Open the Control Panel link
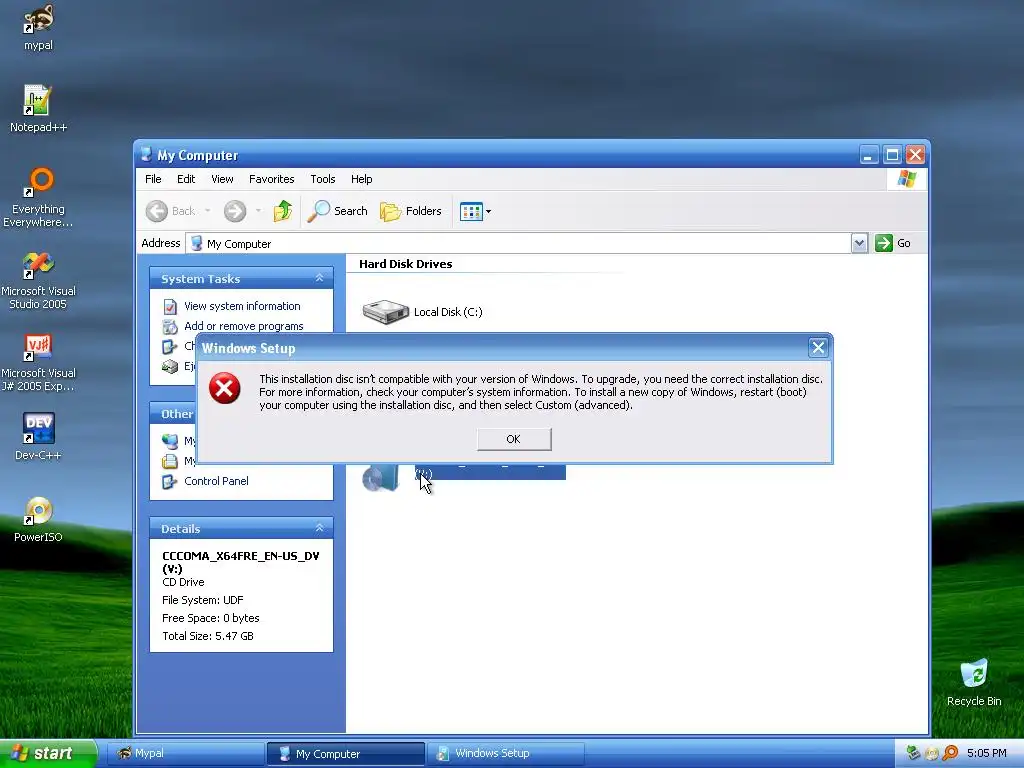The width and height of the screenshot is (1024, 768). [x=216, y=481]
